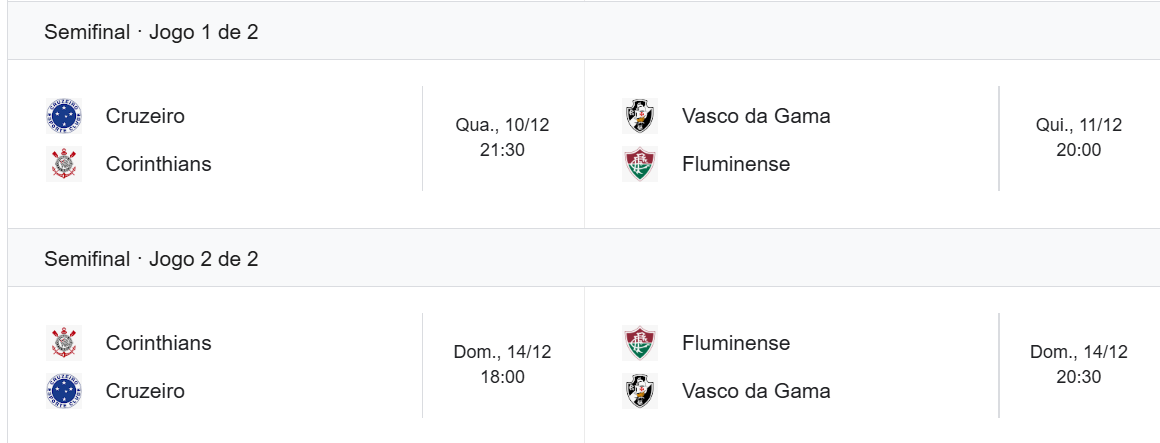Open Cruzeiro team name in Jogo 1
Screen dimensions: 1160x443
point(145,116)
